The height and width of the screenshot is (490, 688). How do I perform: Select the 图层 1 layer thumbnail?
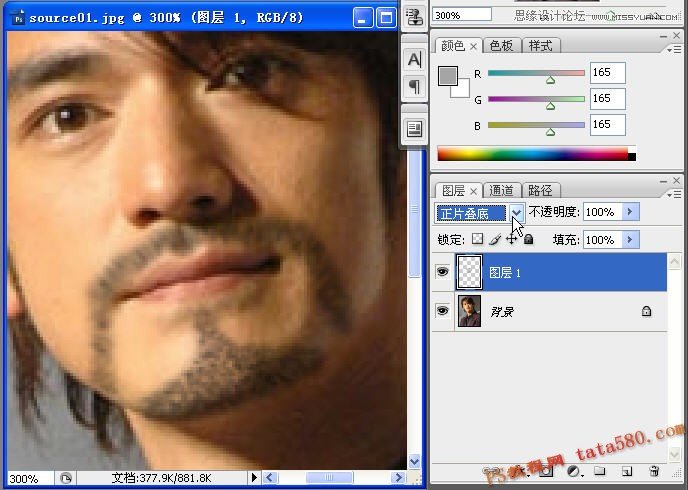click(x=469, y=272)
